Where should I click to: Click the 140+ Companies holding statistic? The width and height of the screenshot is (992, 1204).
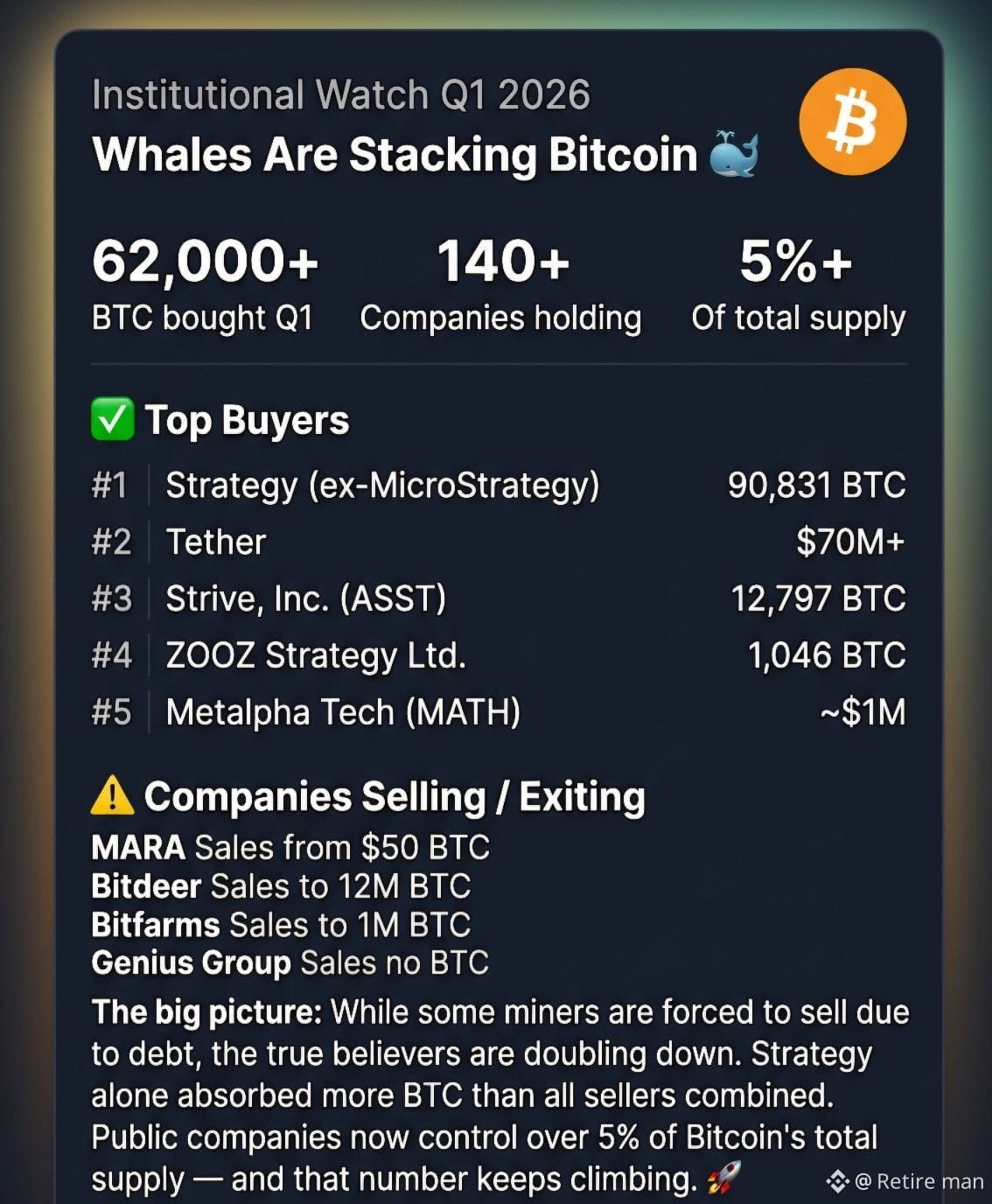click(501, 284)
